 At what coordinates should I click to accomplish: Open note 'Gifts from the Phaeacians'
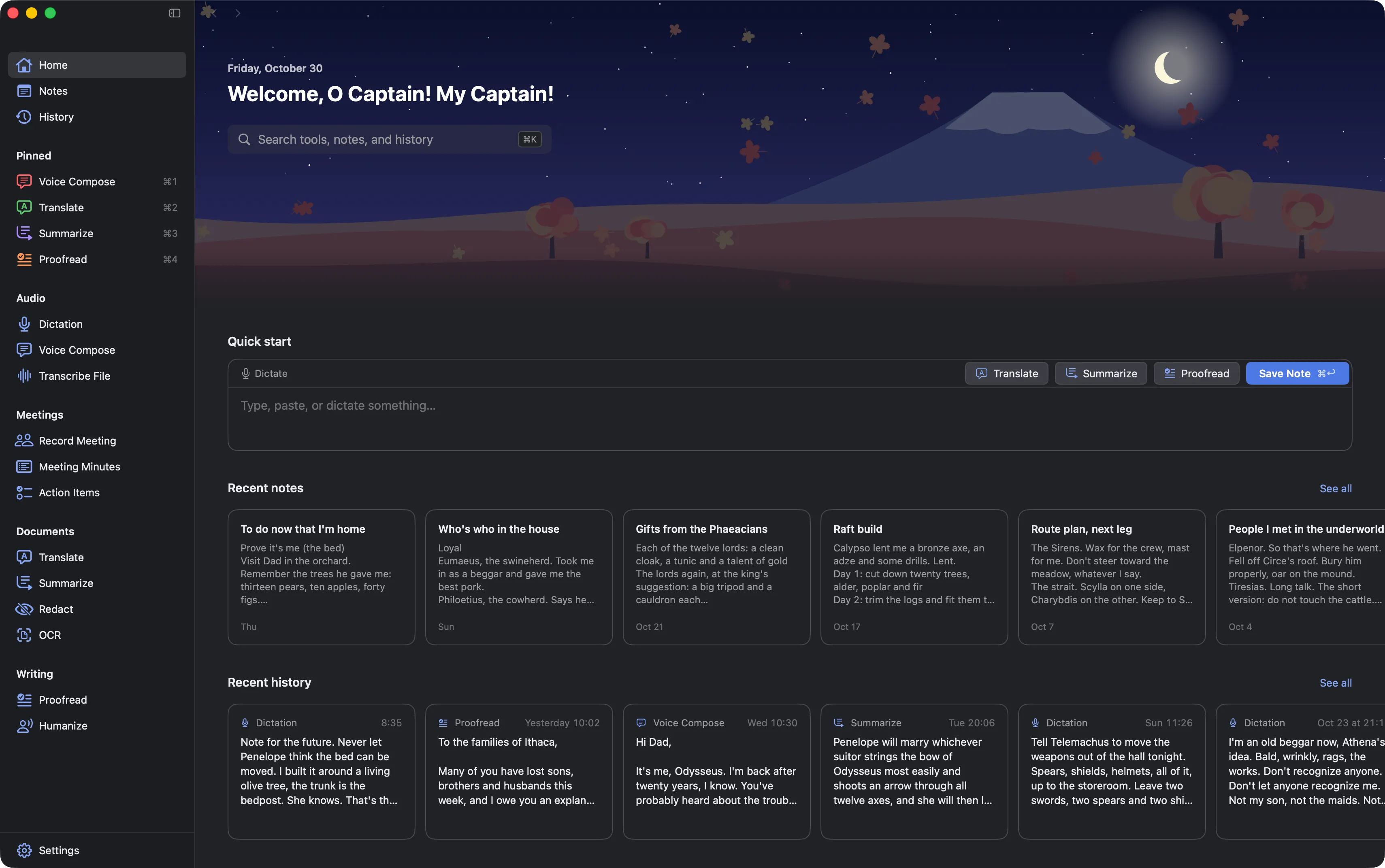click(x=716, y=577)
